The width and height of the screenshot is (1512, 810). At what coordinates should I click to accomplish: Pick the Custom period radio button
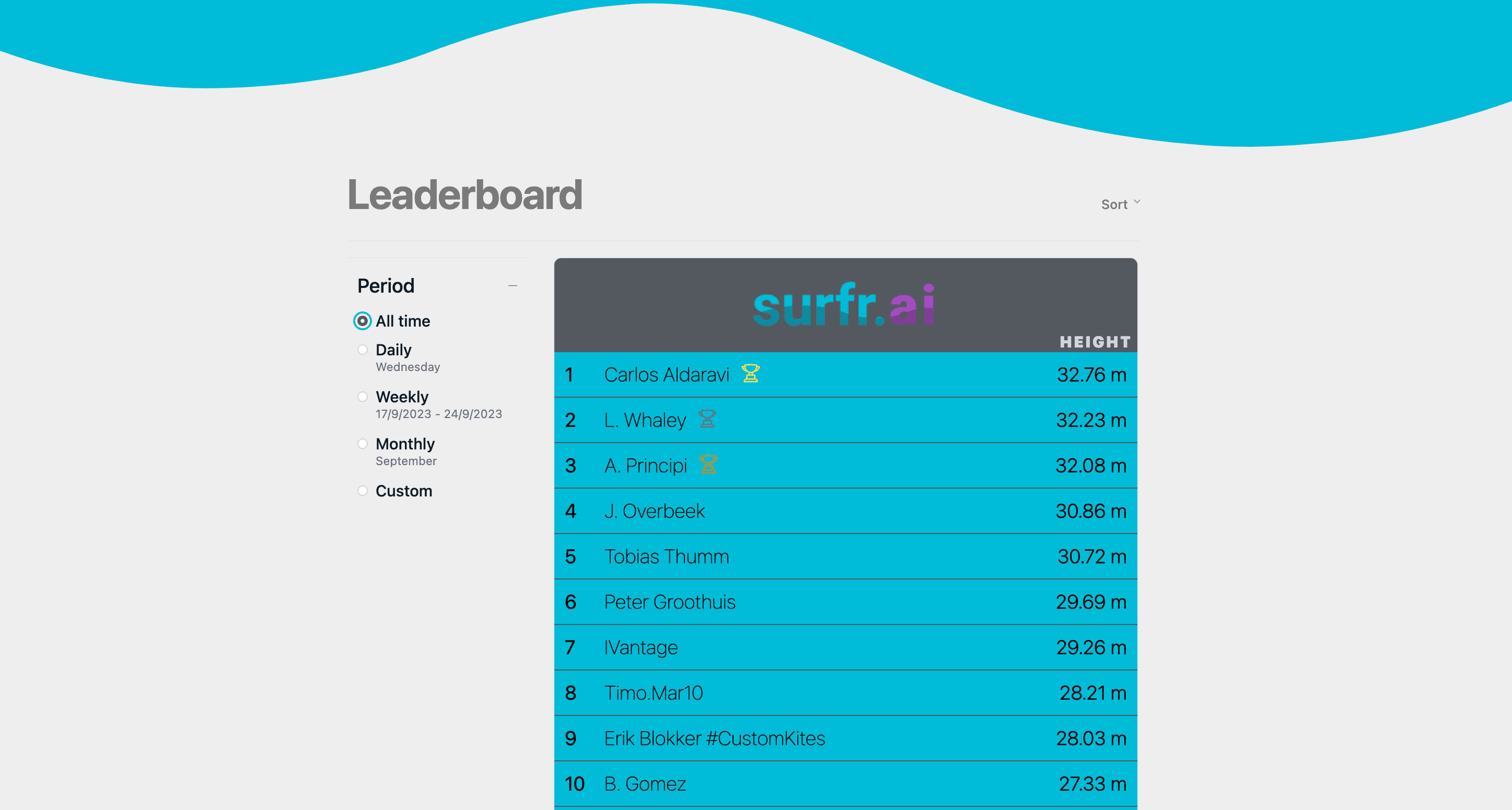point(363,491)
